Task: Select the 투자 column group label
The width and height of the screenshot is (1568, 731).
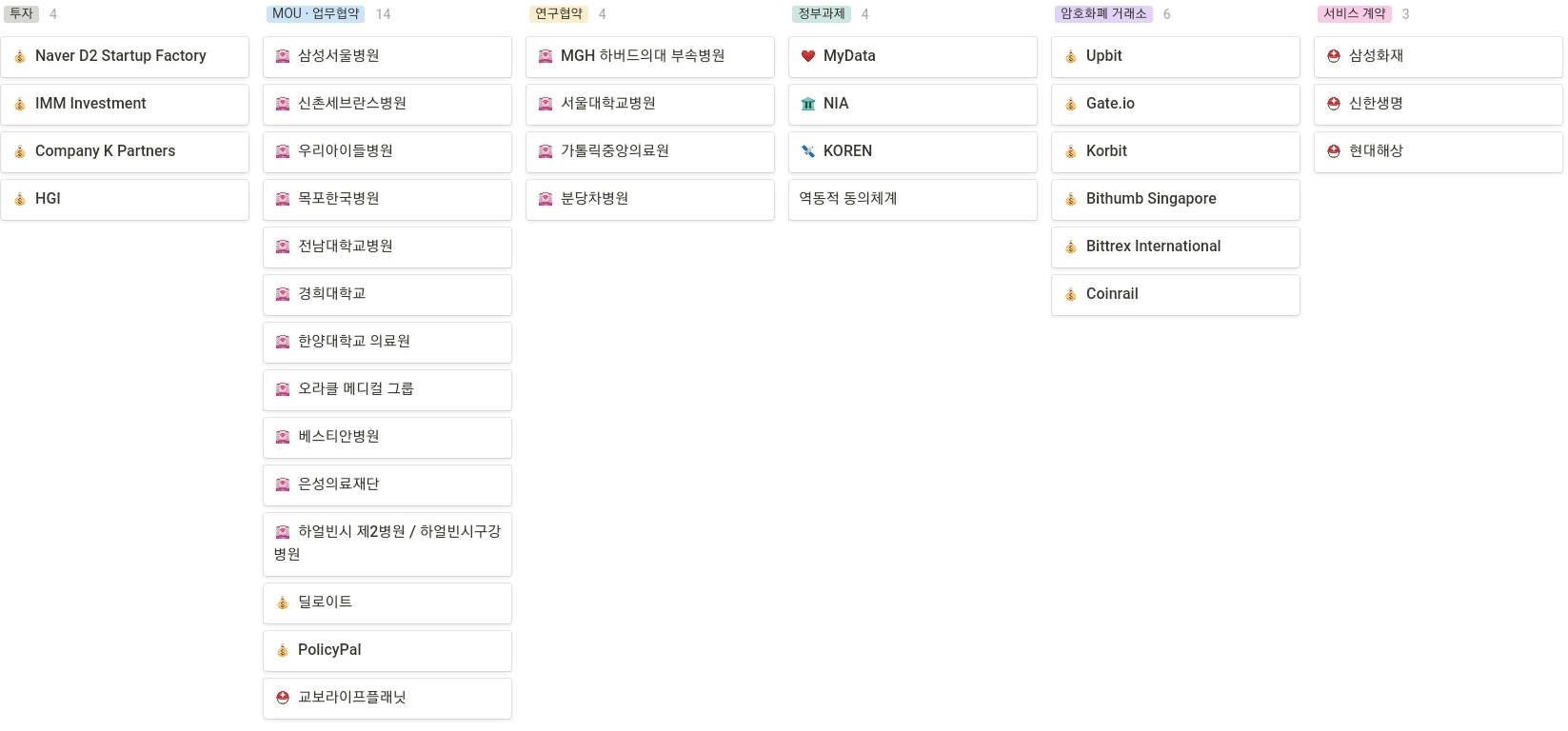Action: pyautogui.click(x=21, y=13)
